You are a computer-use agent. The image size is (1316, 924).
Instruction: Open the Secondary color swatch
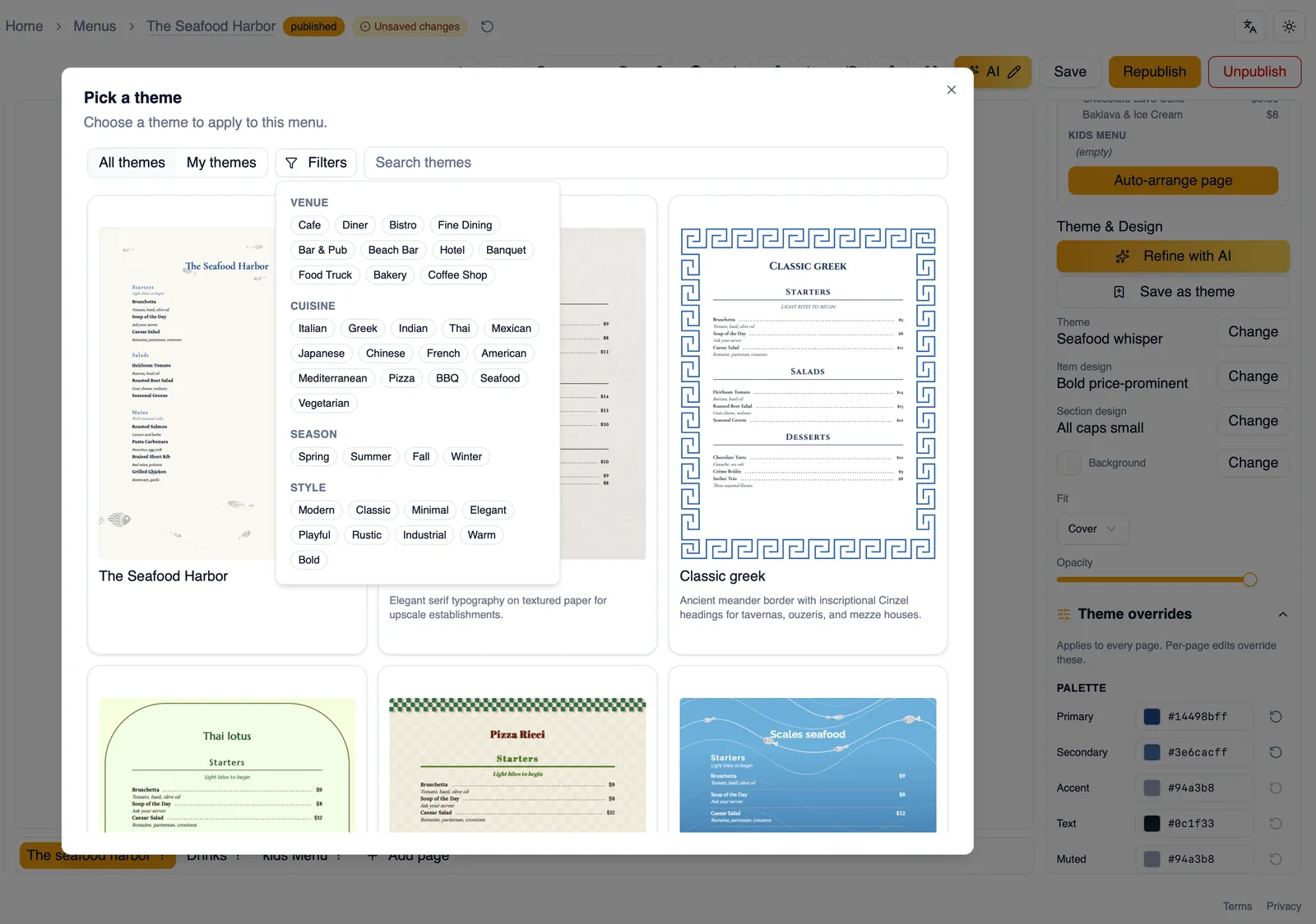[1152, 752]
